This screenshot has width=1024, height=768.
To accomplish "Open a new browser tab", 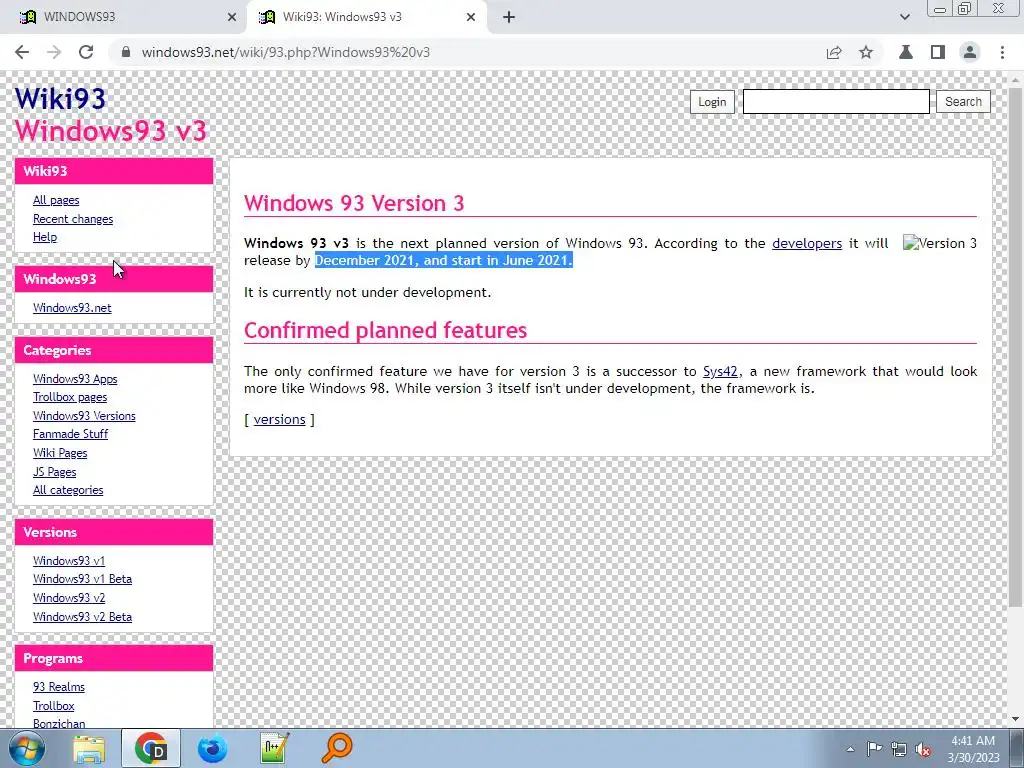I will pyautogui.click(x=509, y=17).
